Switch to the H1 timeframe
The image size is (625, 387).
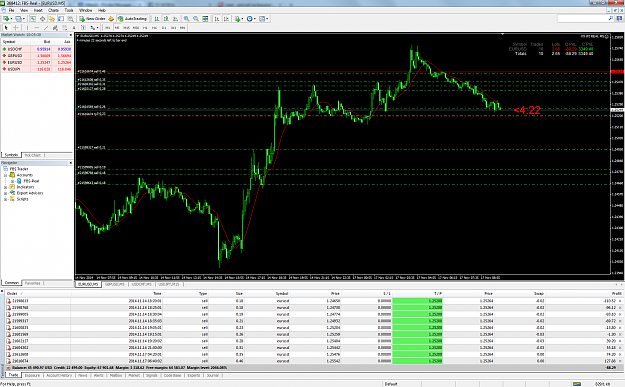(145, 28)
